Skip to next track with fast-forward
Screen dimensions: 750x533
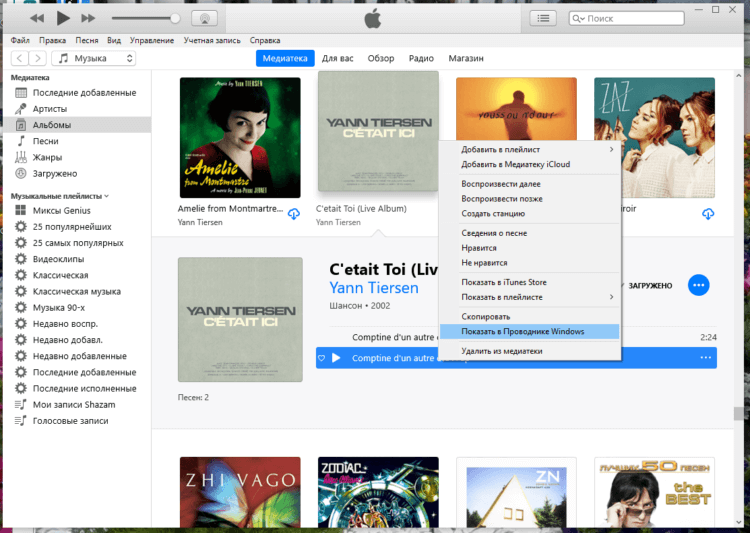pyautogui.click(x=88, y=19)
